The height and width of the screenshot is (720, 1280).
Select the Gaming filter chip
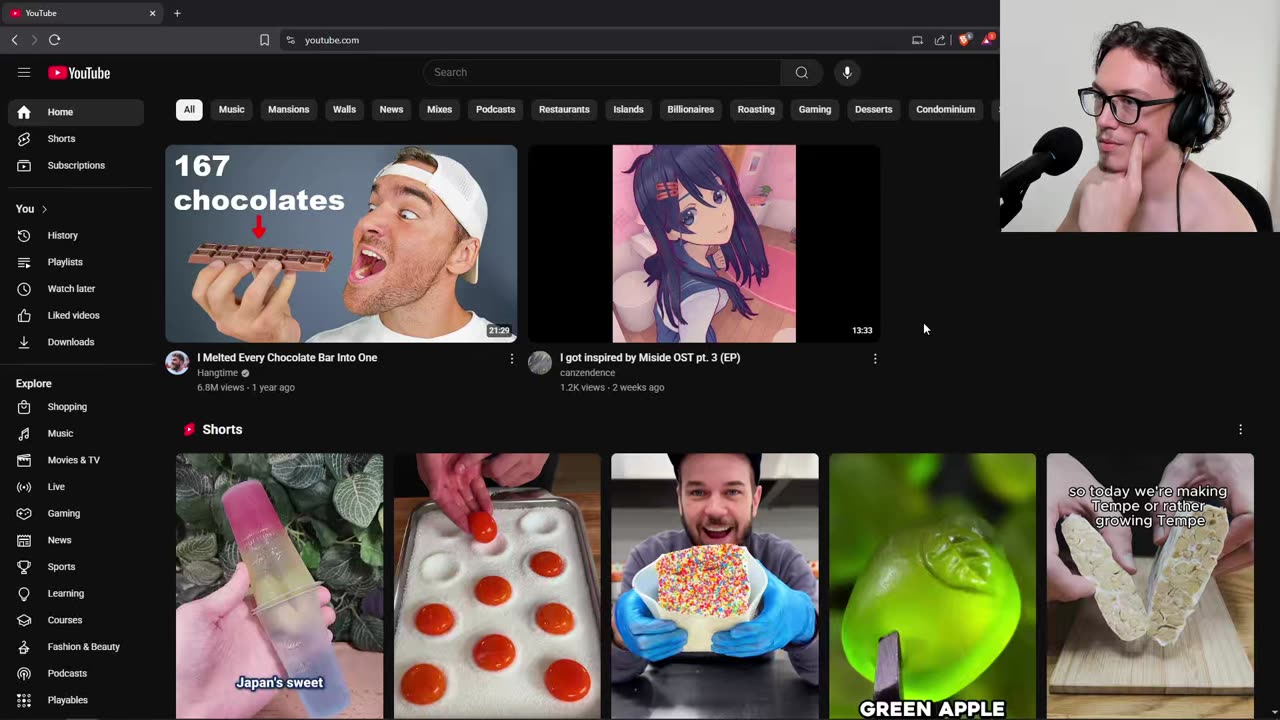click(815, 109)
